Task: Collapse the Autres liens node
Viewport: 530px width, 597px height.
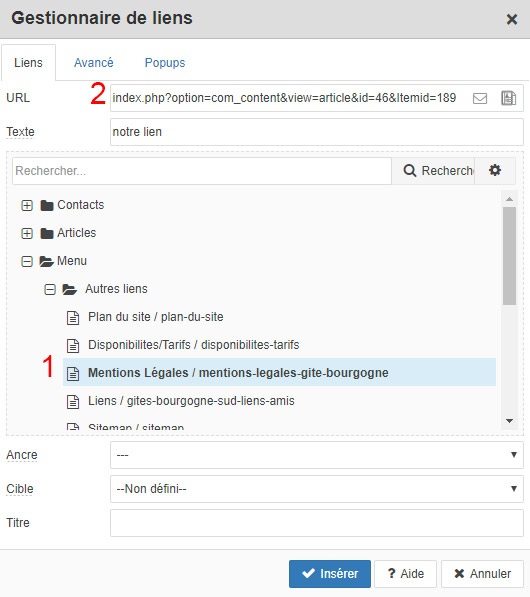Action: (x=50, y=289)
